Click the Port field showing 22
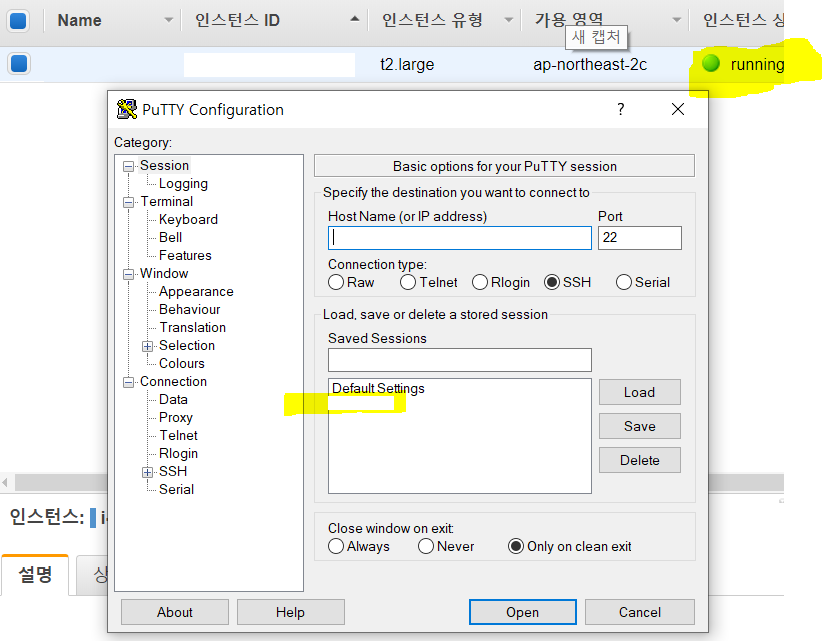The width and height of the screenshot is (822, 641). pyautogui.click(x=640, y=238)
